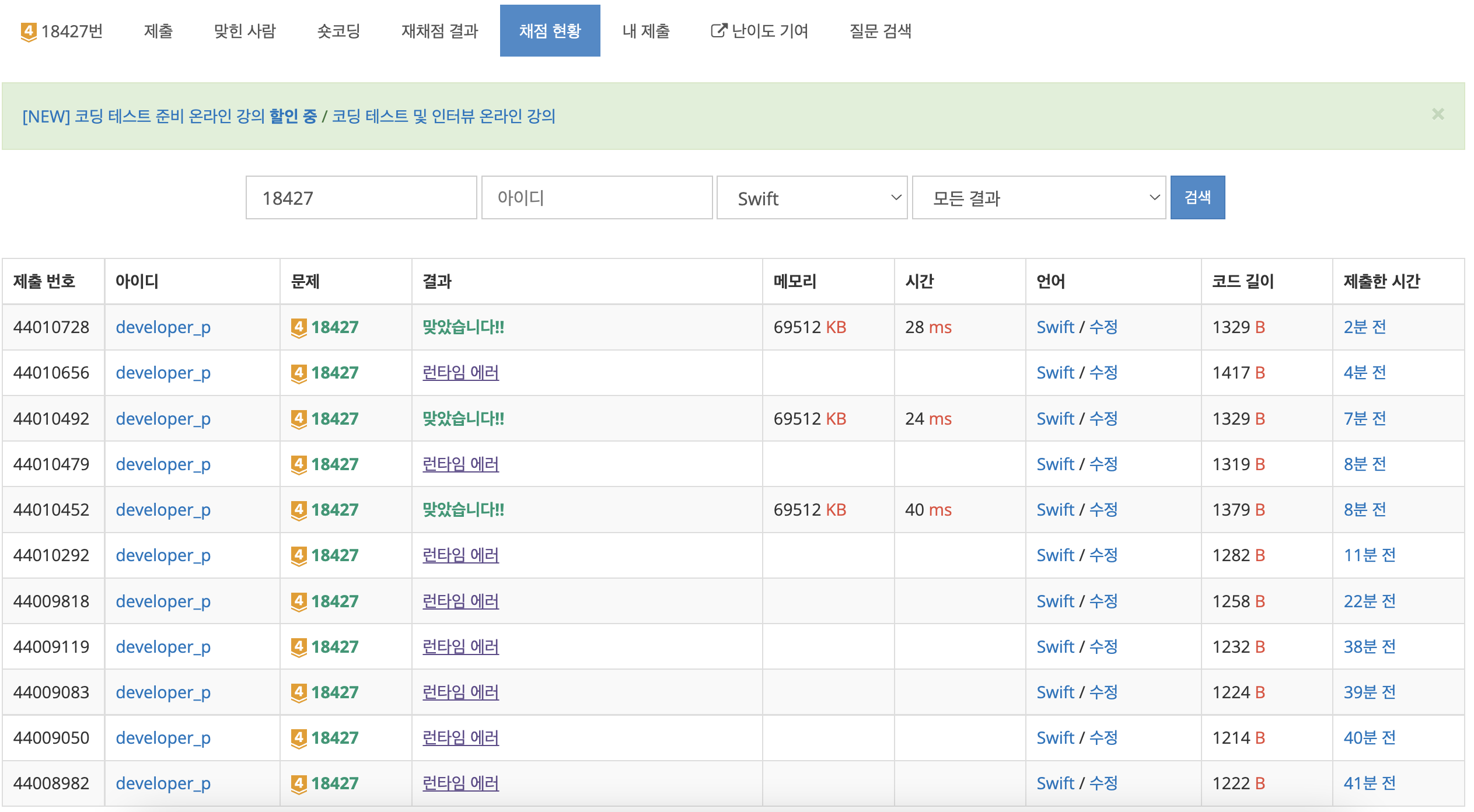Click the problem number field containing 18427

point(361,198)
